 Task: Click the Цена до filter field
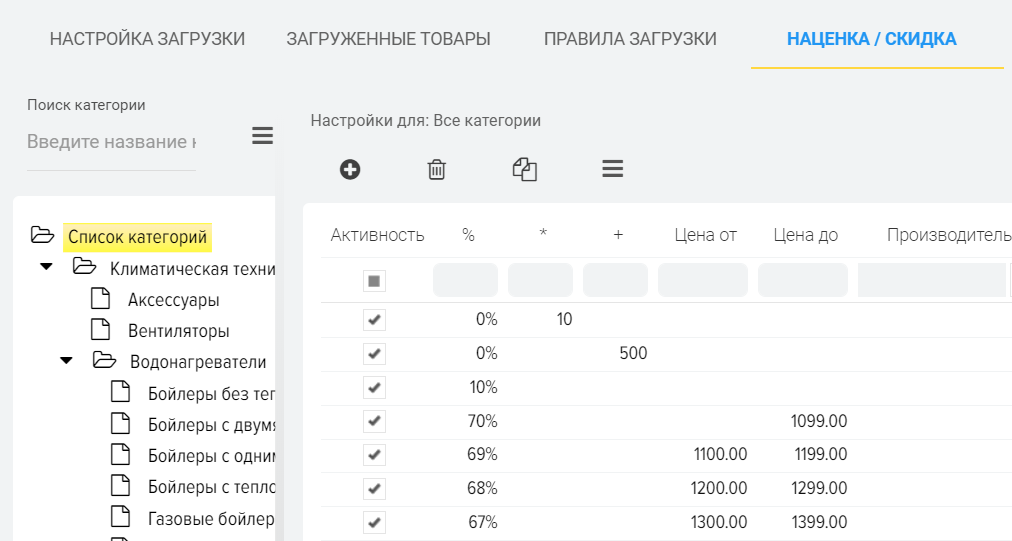(x=802, y=281)
